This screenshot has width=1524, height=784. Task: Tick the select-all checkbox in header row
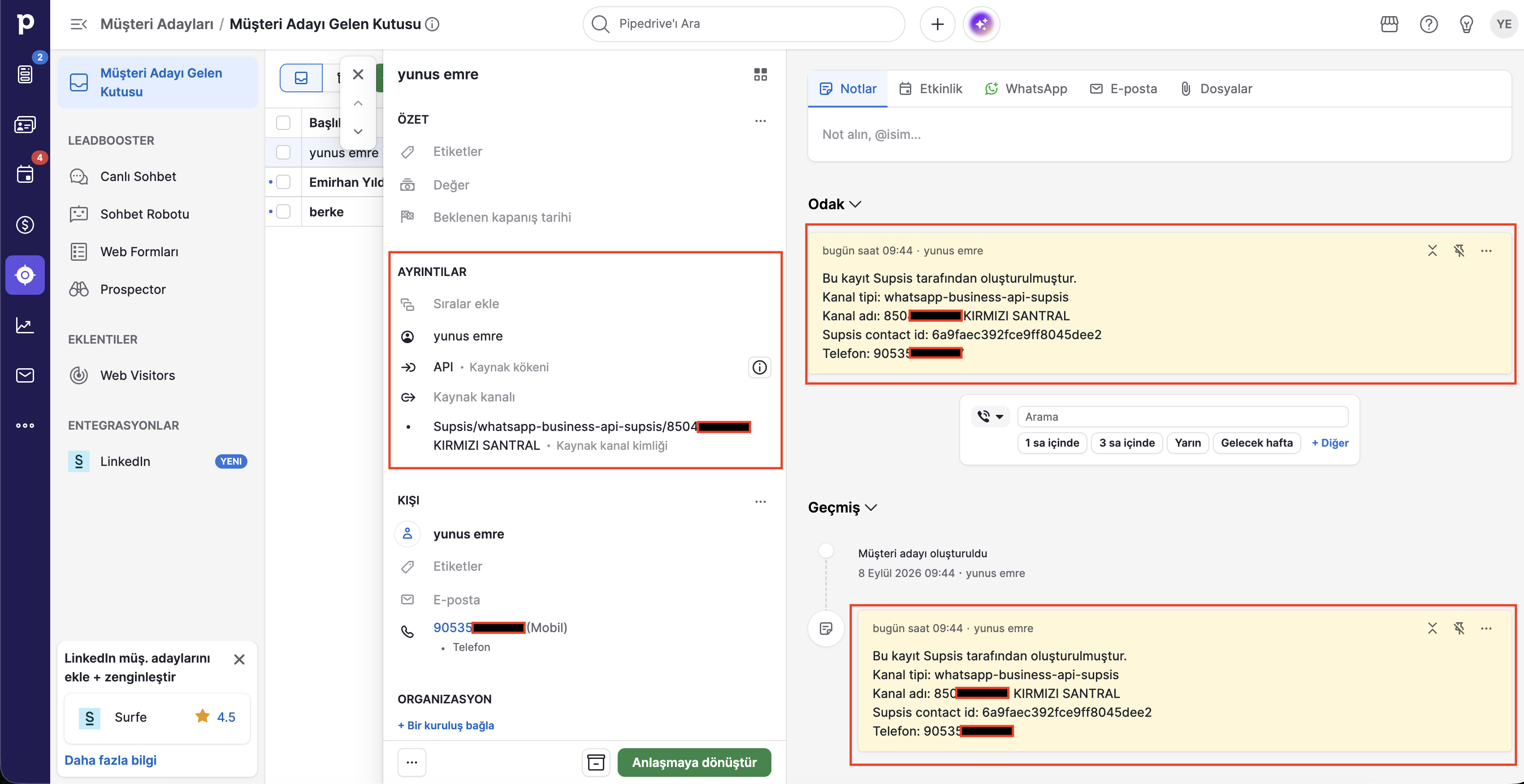(x=283, y=122)
